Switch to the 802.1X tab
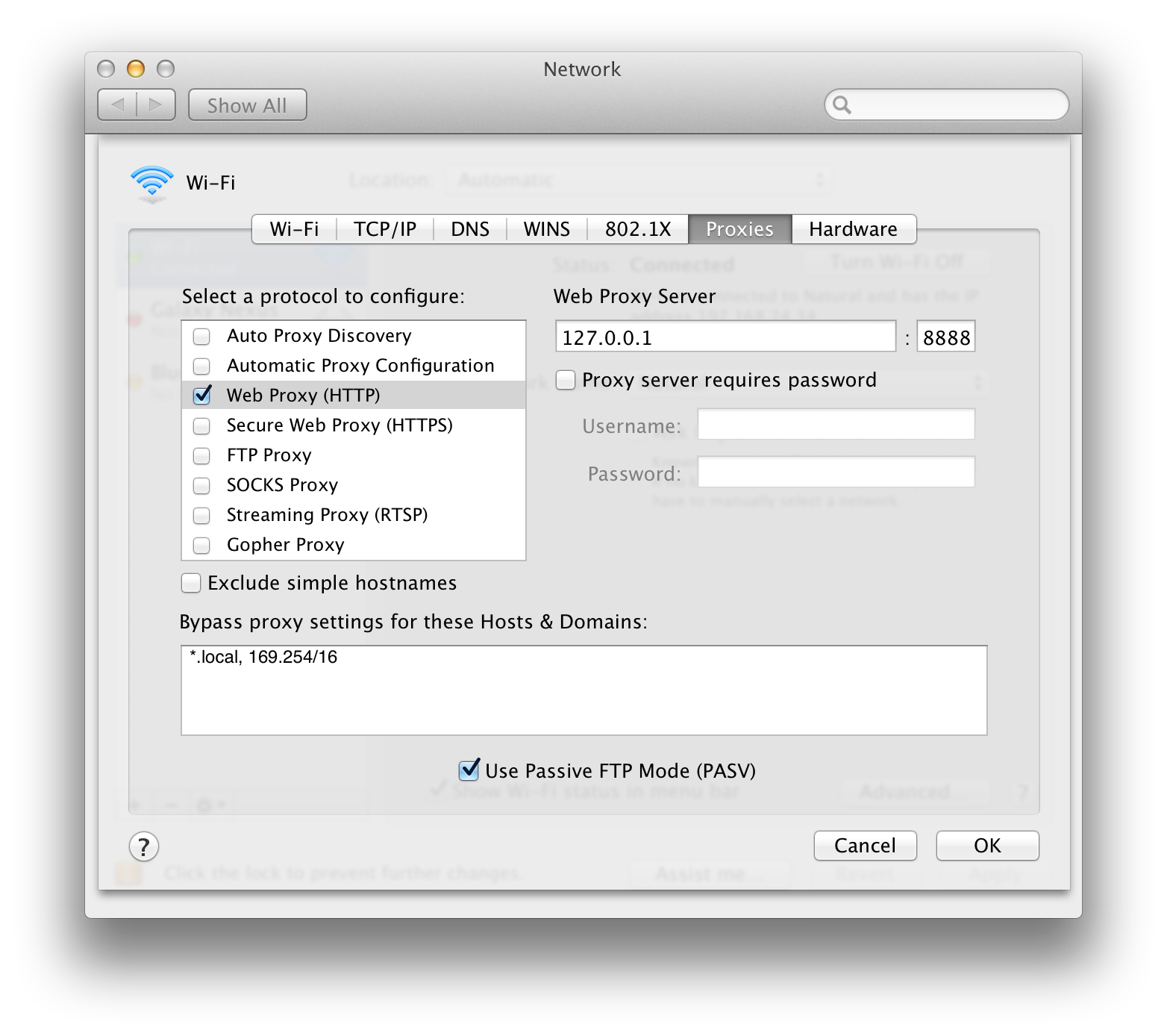 (638, 229)
